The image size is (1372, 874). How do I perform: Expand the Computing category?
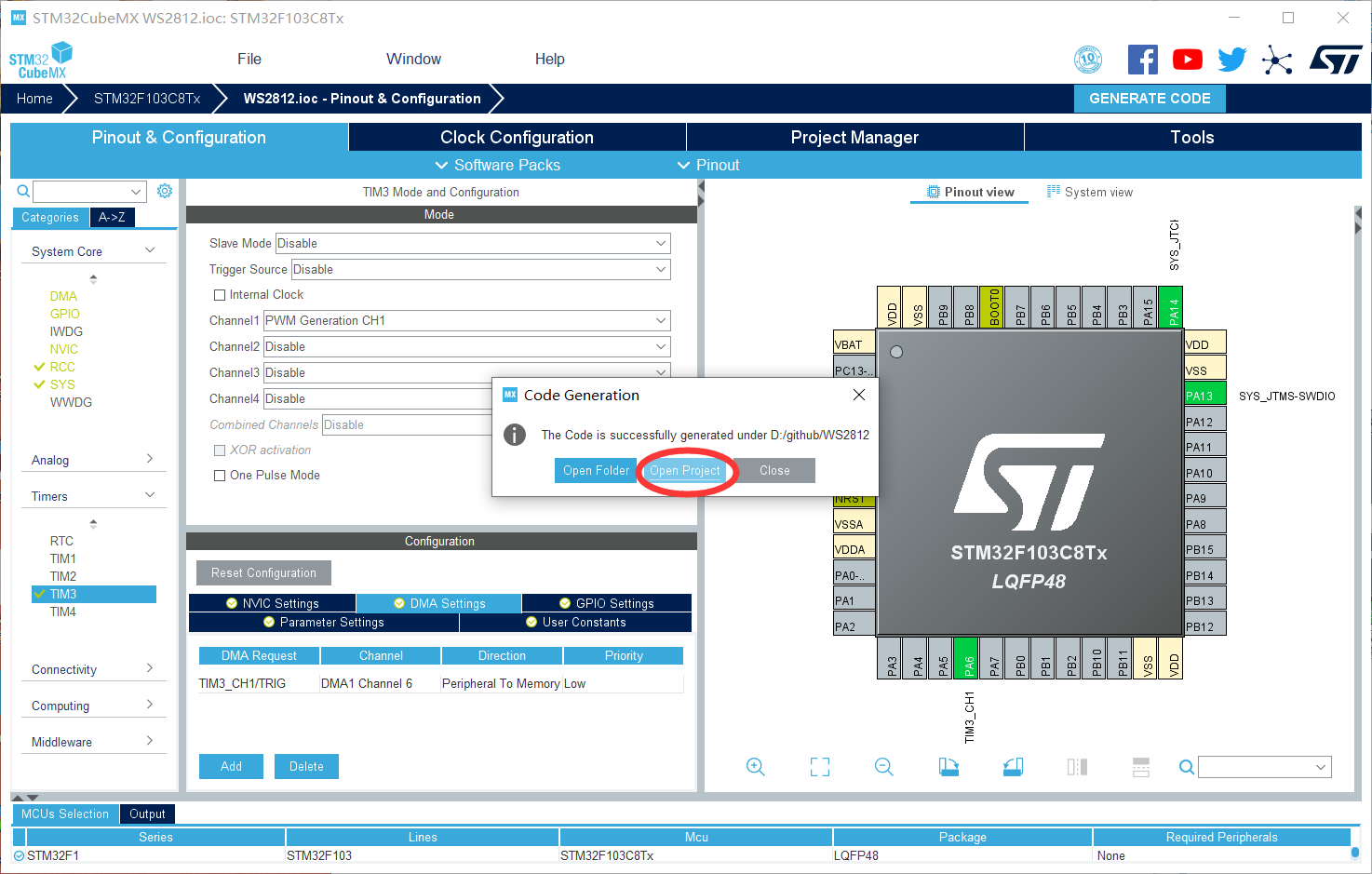coord(93,706)
